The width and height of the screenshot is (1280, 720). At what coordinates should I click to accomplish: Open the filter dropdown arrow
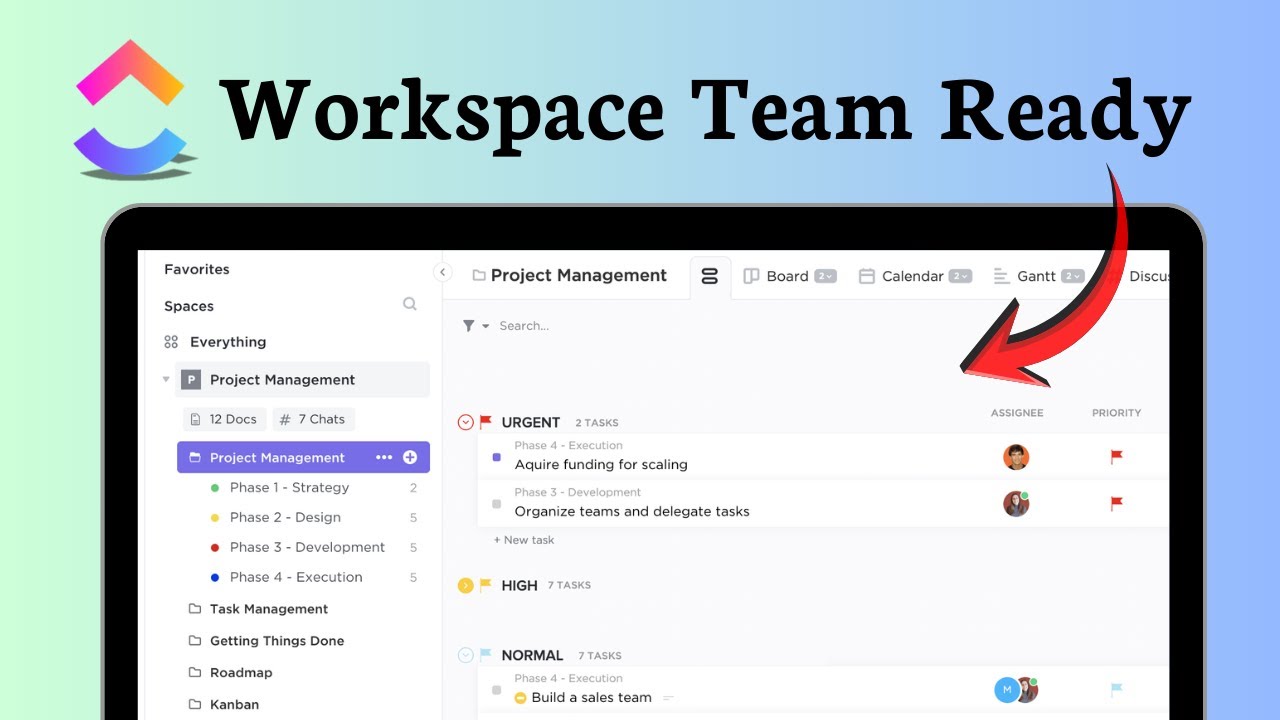click(x=486, y=326)
